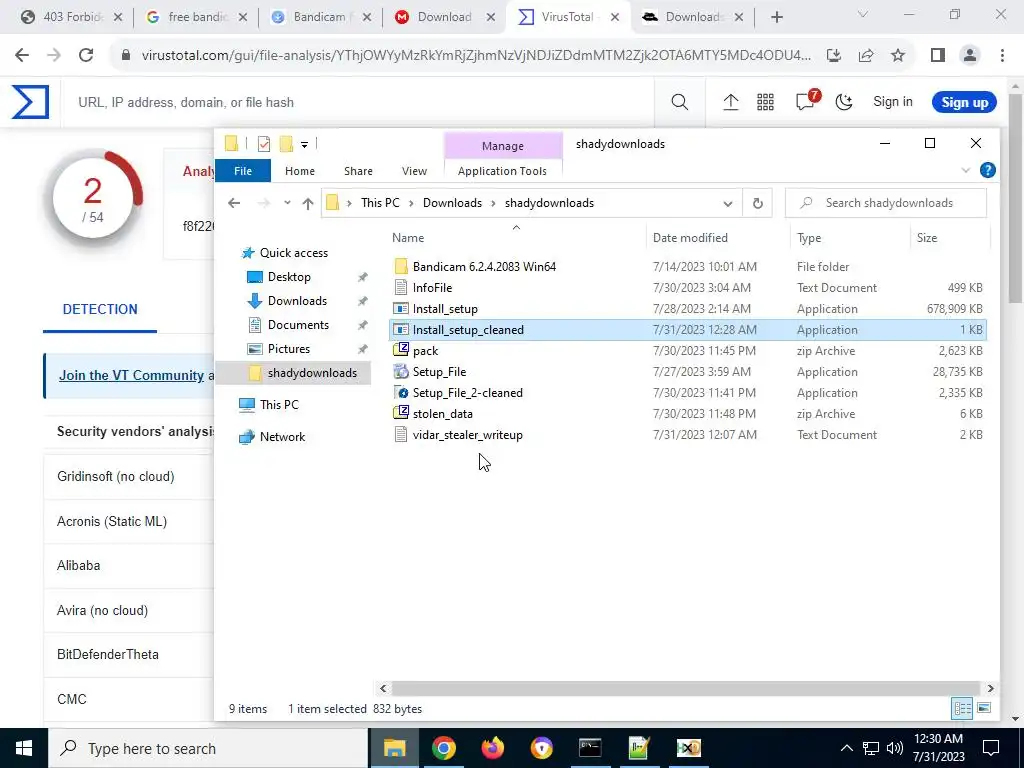The image size is (1024, 768).
Task: Select Quick access in navigation pane
Action: click(293, 253)
